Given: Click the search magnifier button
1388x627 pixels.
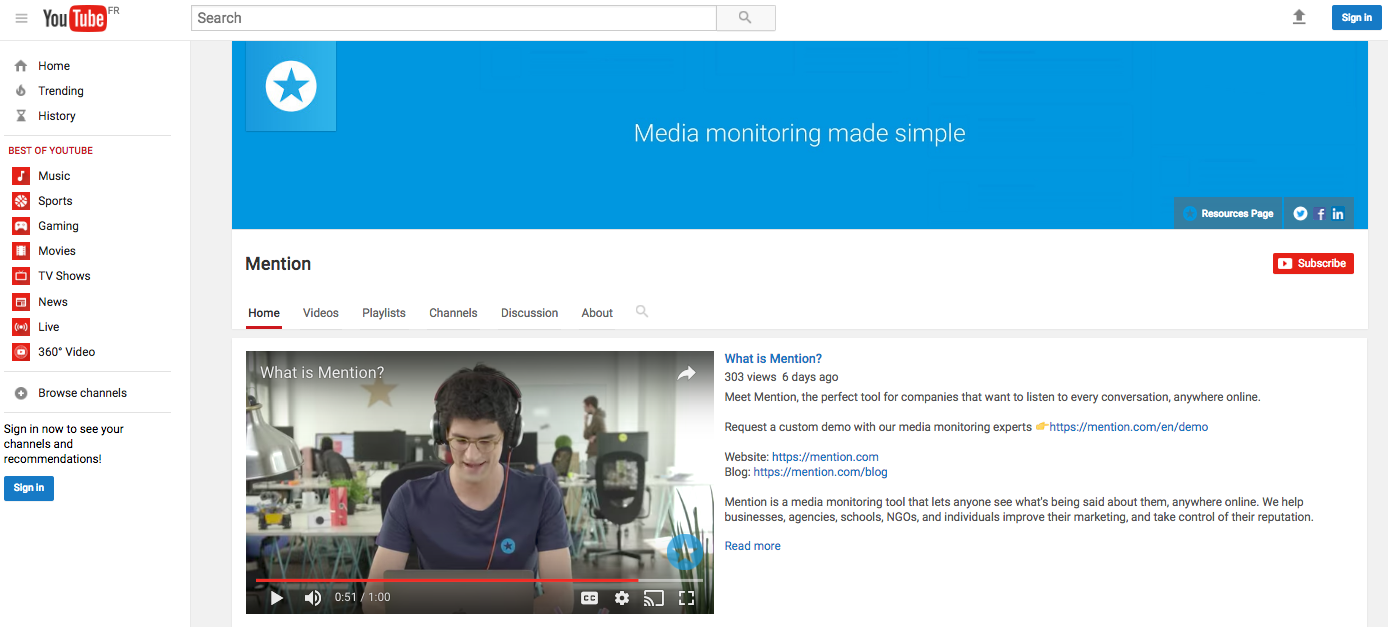Looking at the screenshot, I should tap(745, 18).
